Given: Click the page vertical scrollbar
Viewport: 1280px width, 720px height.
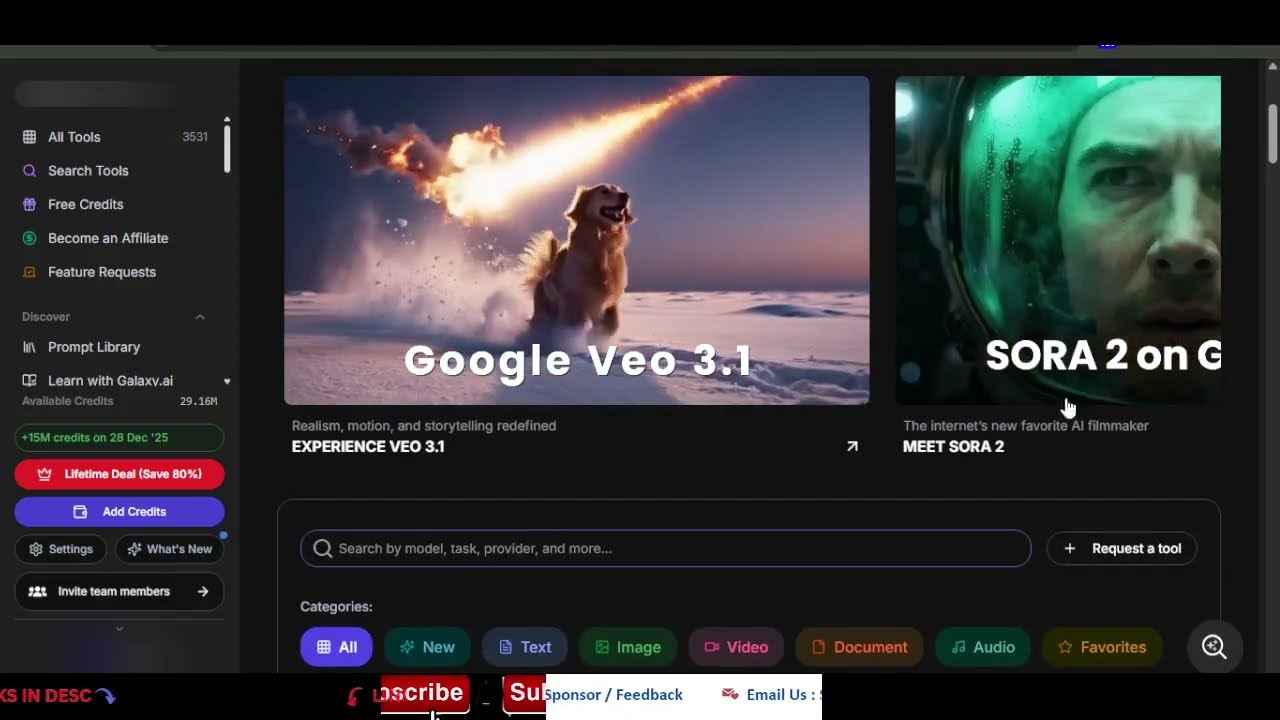Looking at the screenshot, I should click(1273, 133).
